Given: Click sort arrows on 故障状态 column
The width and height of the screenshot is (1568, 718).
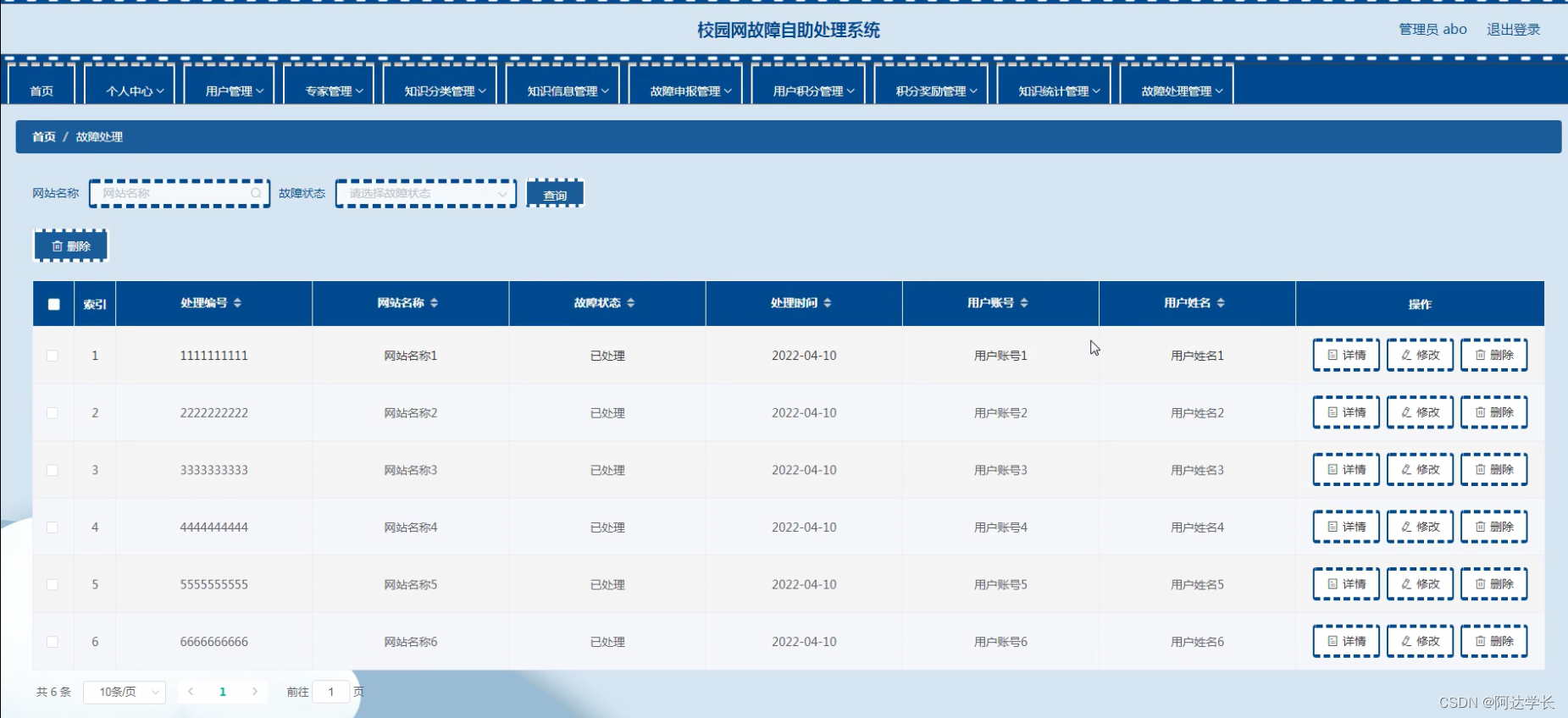Looking at the screenshot, I should (630, 303).
